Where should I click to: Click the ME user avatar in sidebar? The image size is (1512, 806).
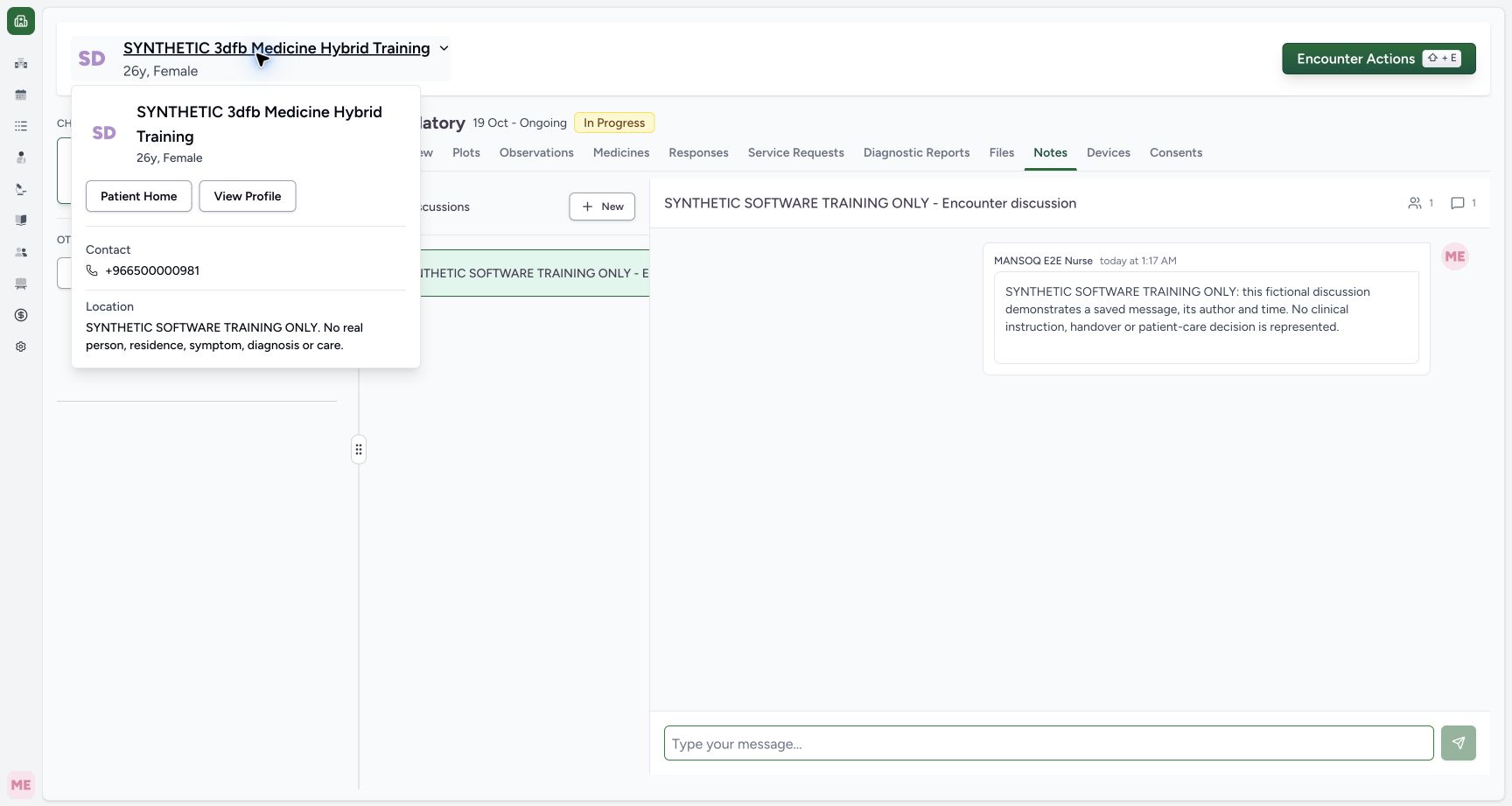[21, 785]
